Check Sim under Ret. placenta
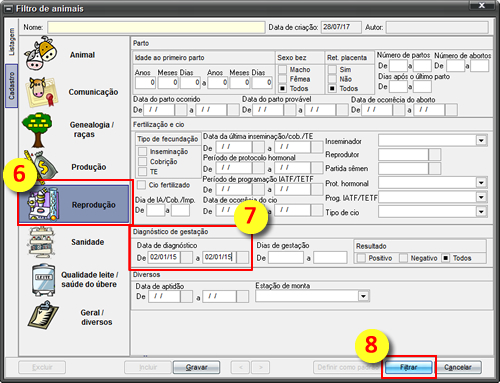This screenshot has height=383, width=500. (332, 69)
